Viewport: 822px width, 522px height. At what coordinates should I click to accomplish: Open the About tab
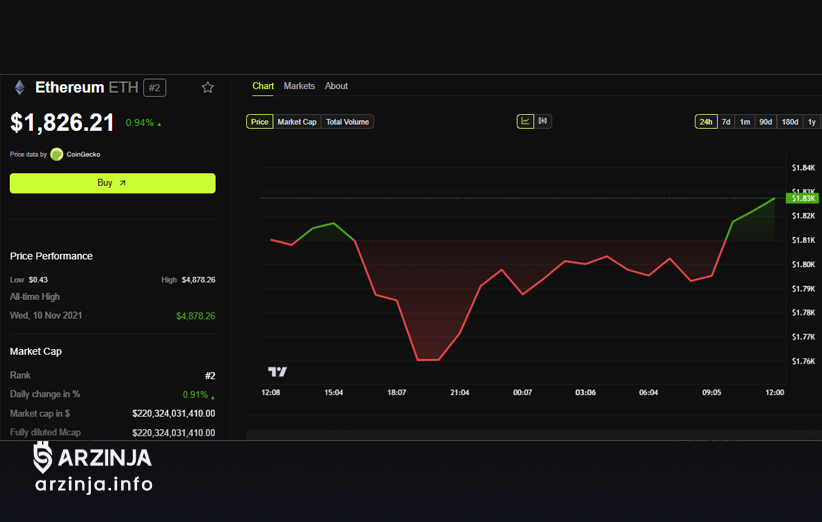pos(336,86)
